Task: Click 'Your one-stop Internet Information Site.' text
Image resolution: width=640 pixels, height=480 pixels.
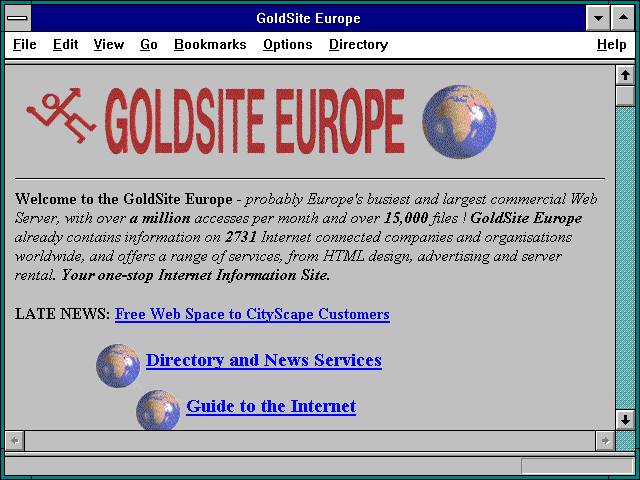Action: [196, 276]
